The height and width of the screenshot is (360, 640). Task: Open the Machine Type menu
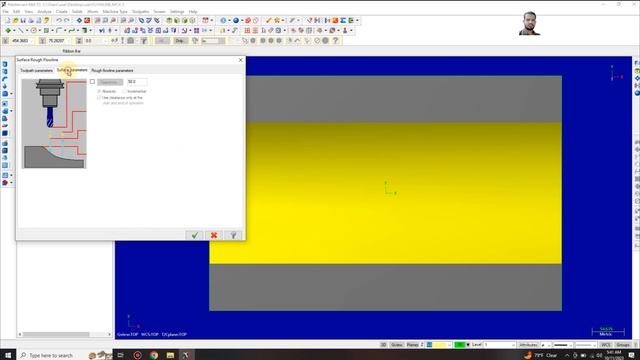115,12
